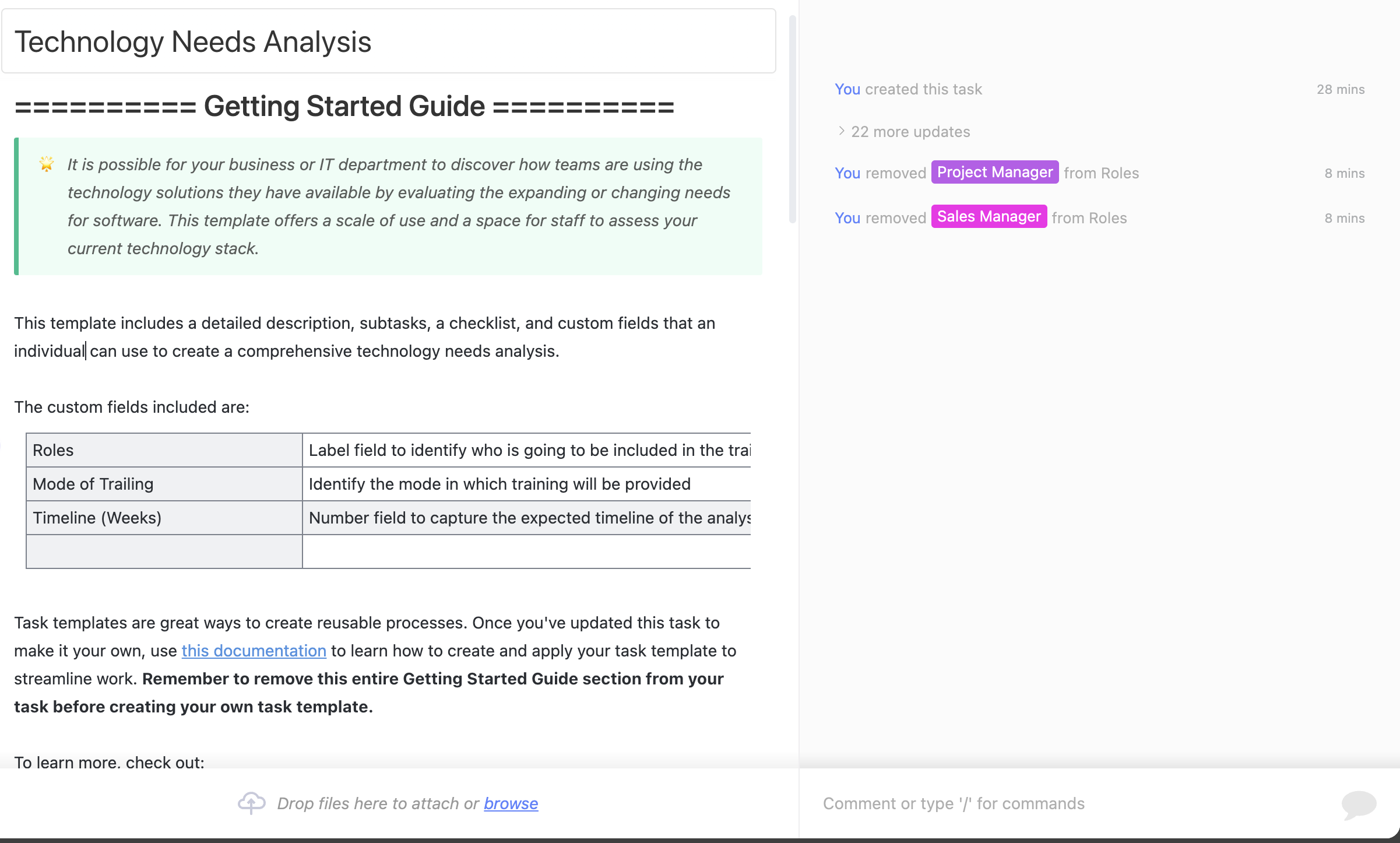Click the sun emoji in the callout
The image size is (1400, 843).
click(46, 164)
